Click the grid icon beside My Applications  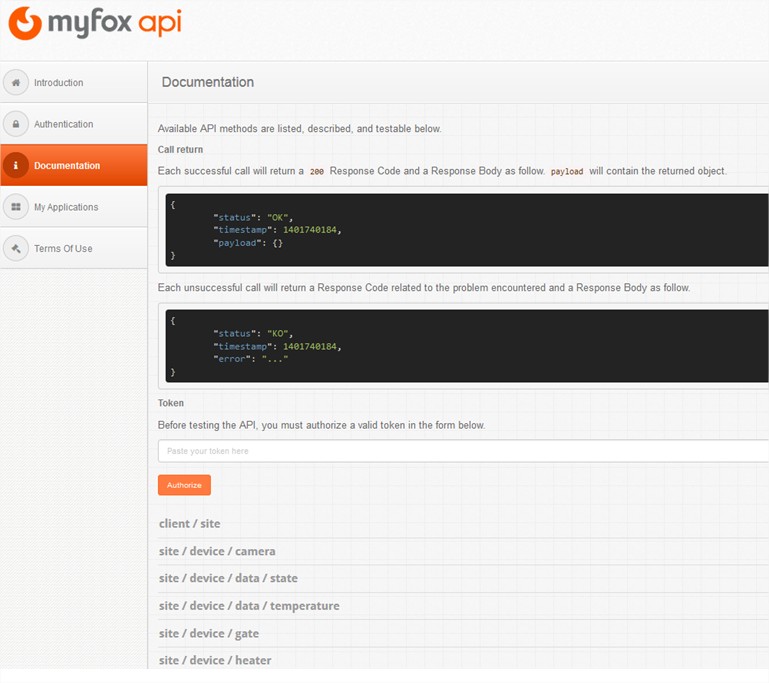pyautogui.click(x=16, y=207)
